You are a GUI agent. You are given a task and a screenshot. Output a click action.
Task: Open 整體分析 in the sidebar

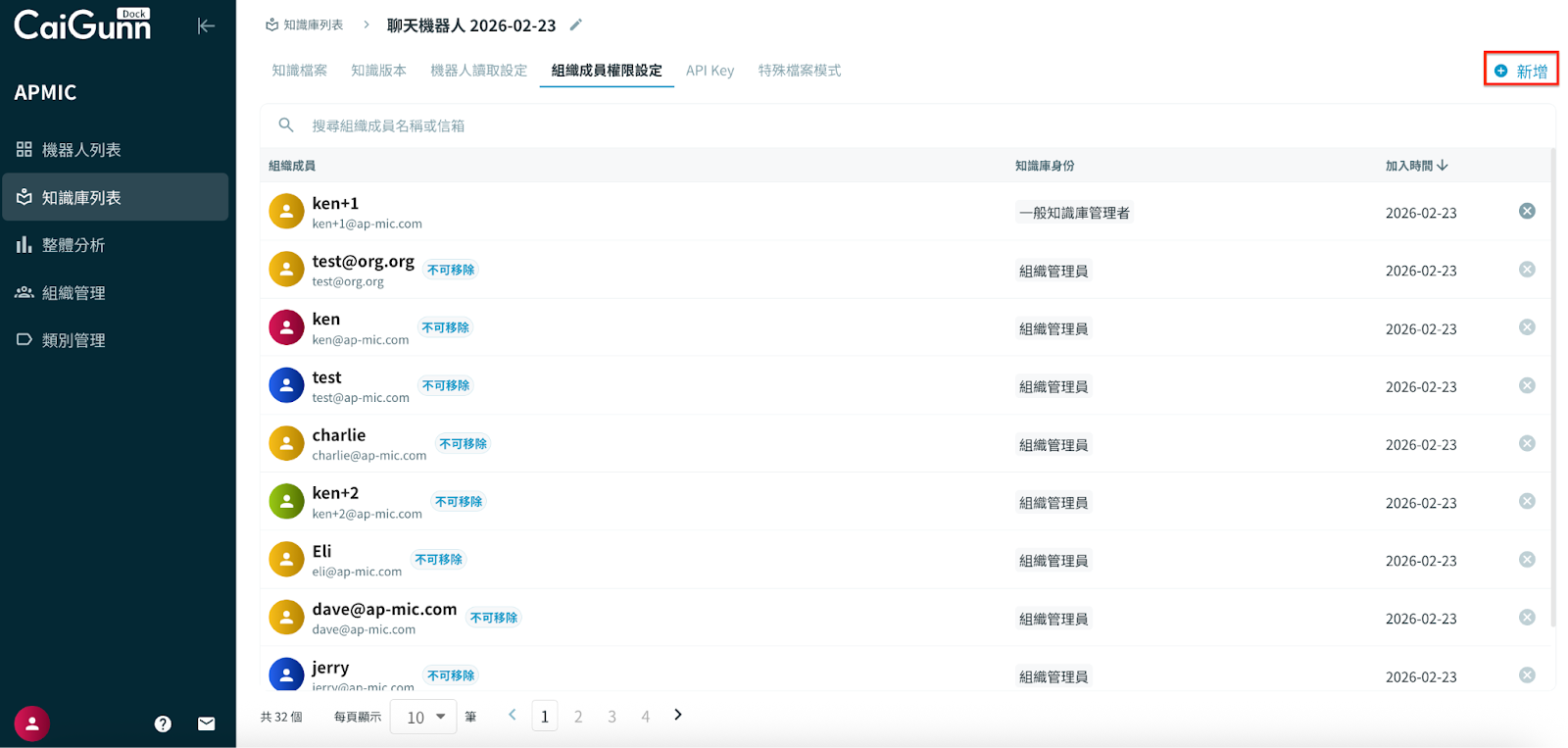point(73,245)
